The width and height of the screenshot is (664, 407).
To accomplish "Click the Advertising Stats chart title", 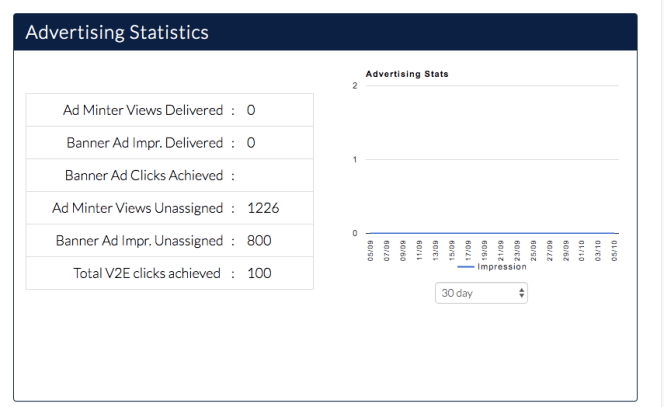I will coord(407,74).
